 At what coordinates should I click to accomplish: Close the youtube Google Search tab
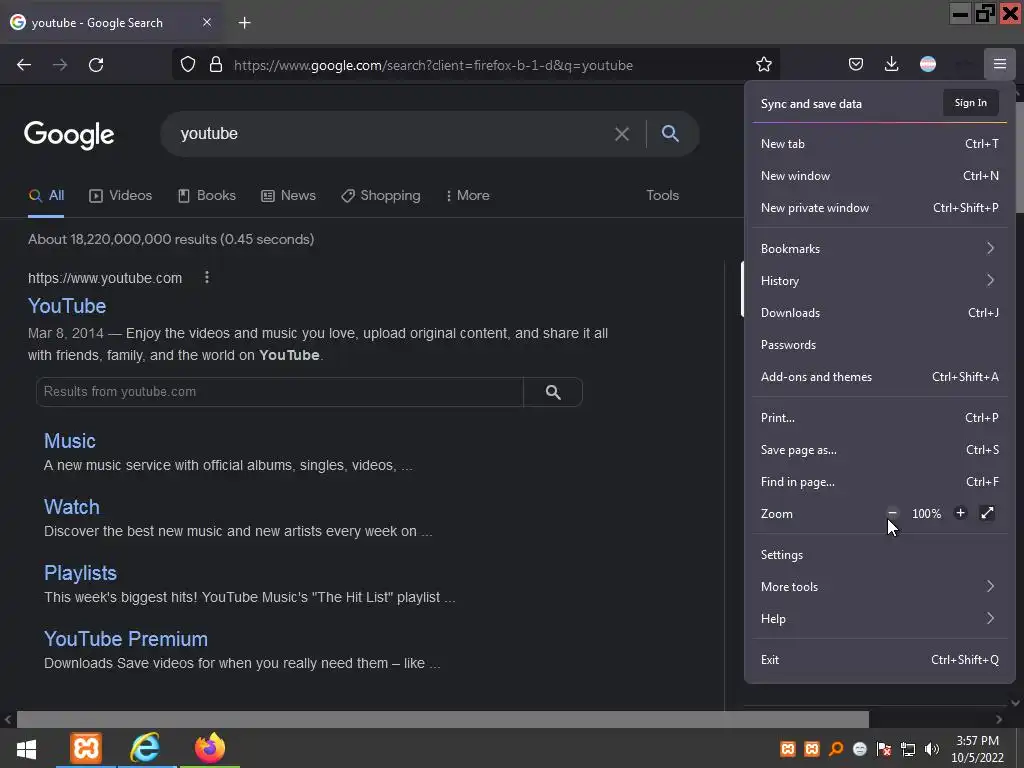(x=206, y=22)
